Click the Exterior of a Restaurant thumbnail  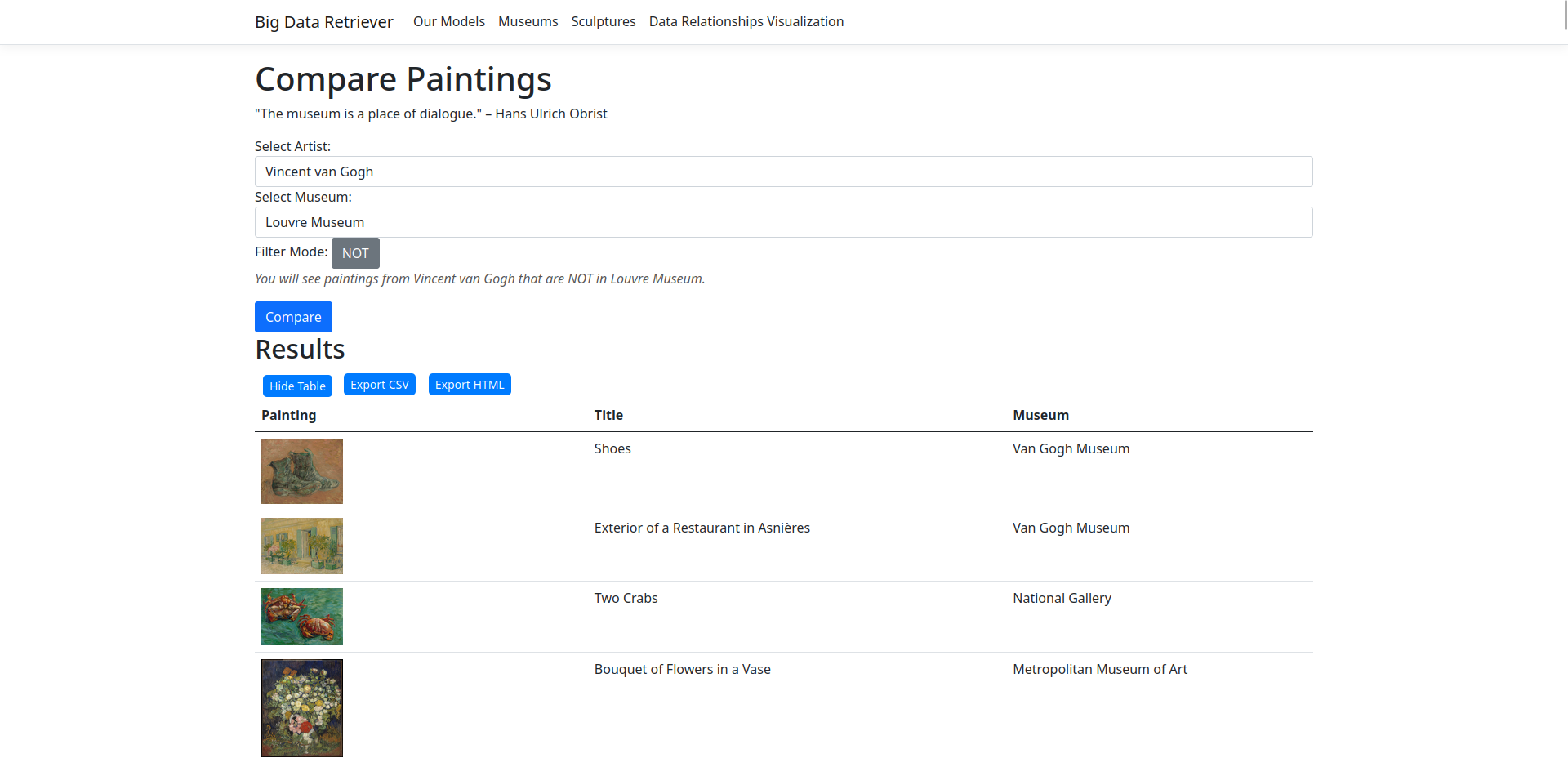click(x=301, y=546)
